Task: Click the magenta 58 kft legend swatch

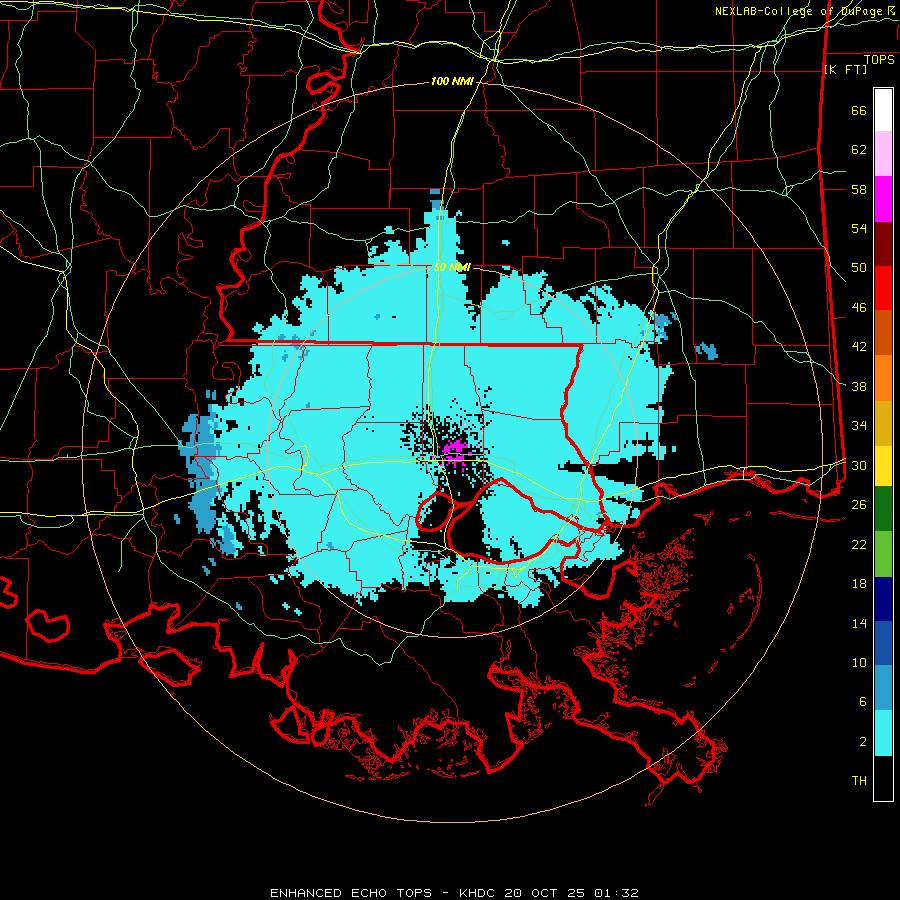Action: click(883, 199)
